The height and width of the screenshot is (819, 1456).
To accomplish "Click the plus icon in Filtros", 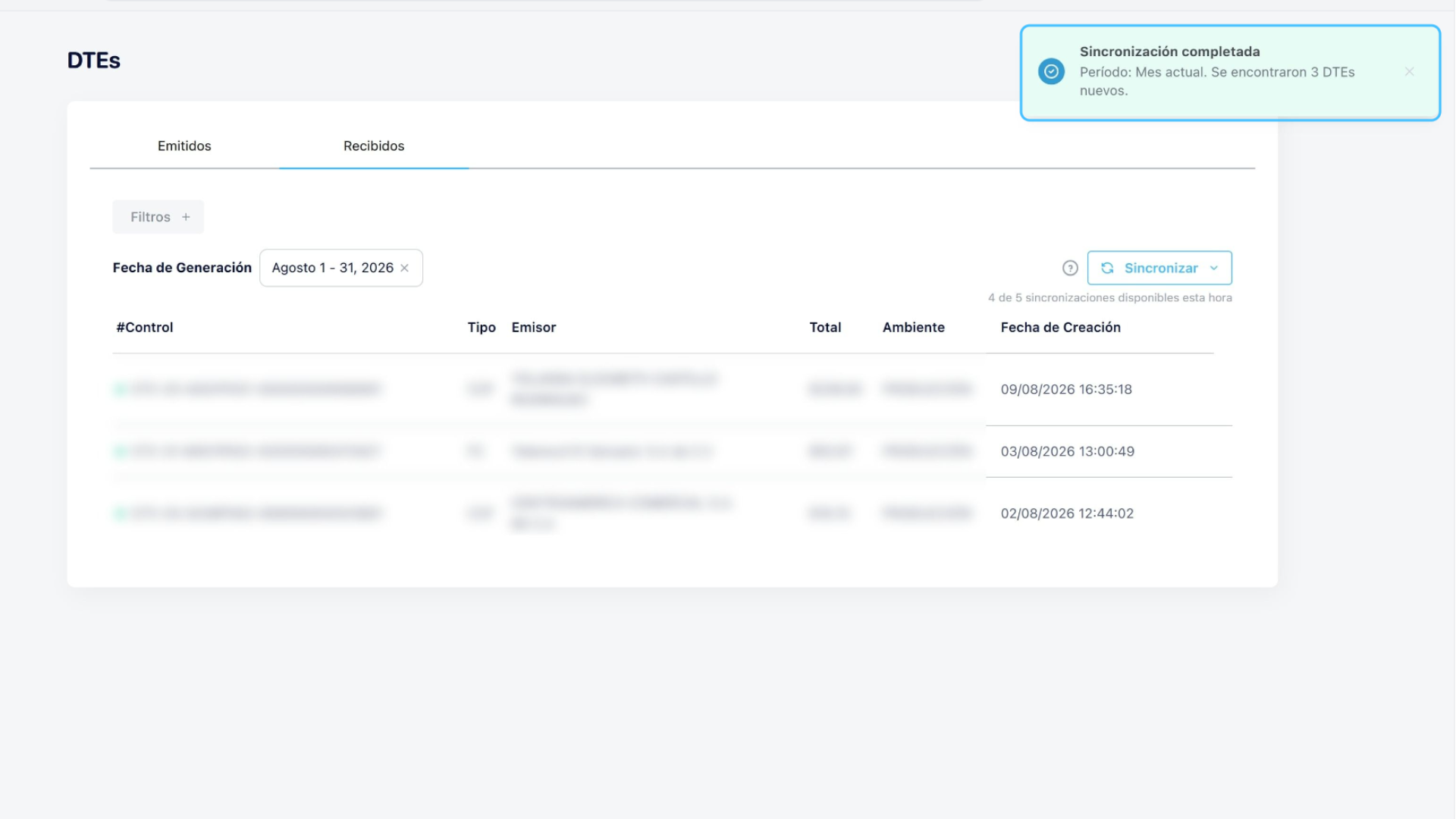I will [x=186, y=217].
